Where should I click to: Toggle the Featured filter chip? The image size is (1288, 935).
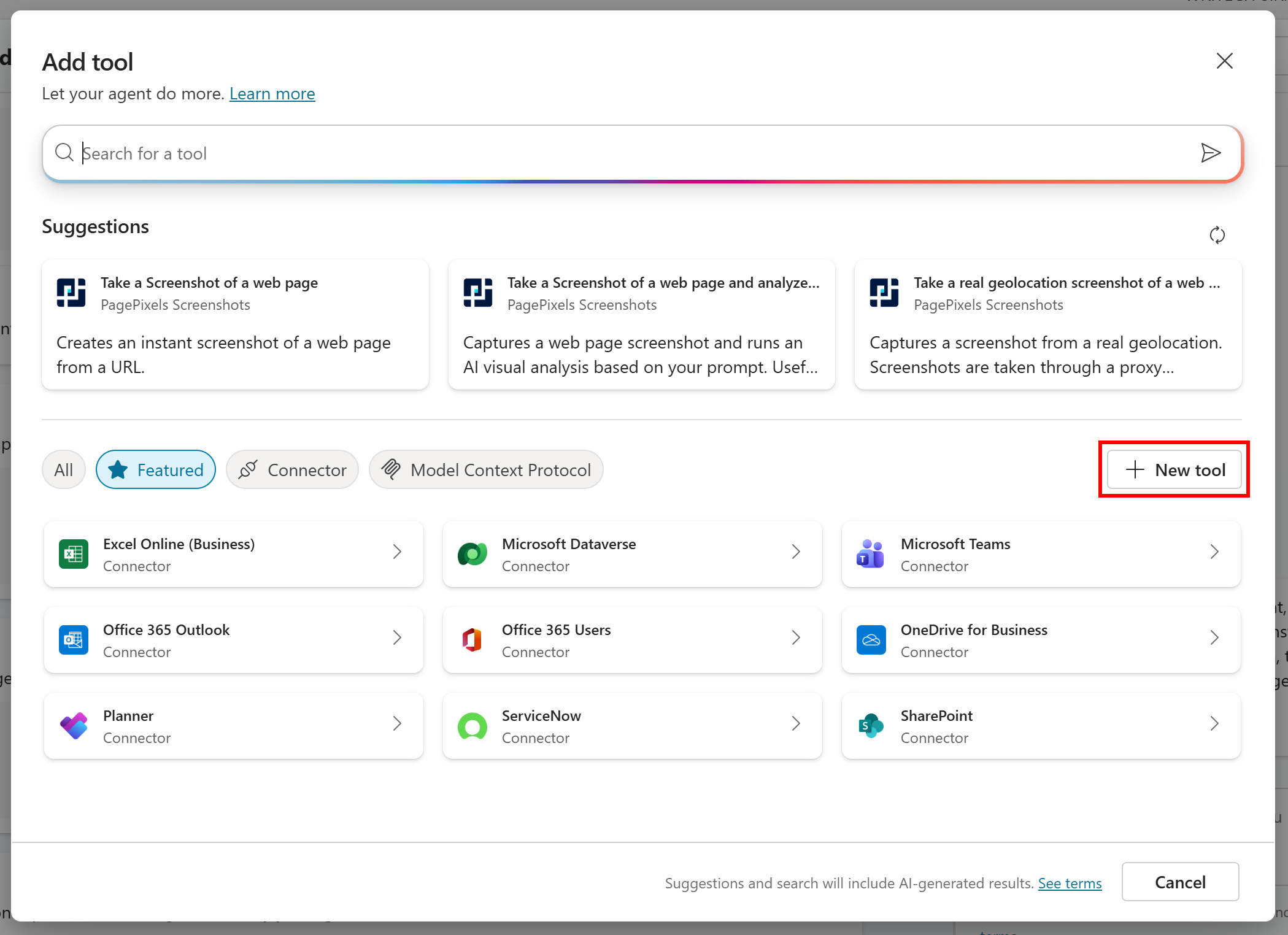click(x=155, y=469)
